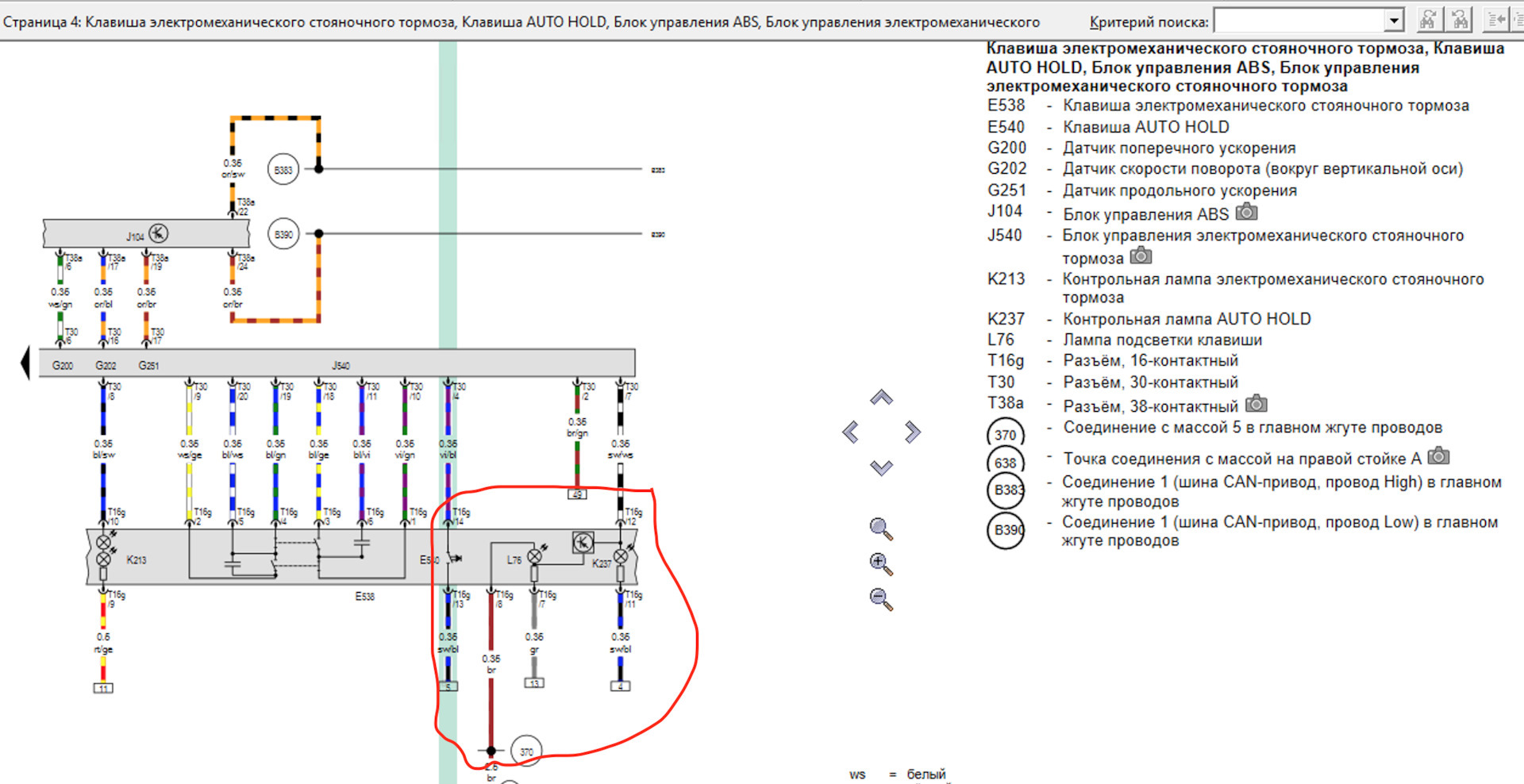Click the B390 junction circle in the diagram
This screenshot has height=784, width=1524.
pos(283,234)
